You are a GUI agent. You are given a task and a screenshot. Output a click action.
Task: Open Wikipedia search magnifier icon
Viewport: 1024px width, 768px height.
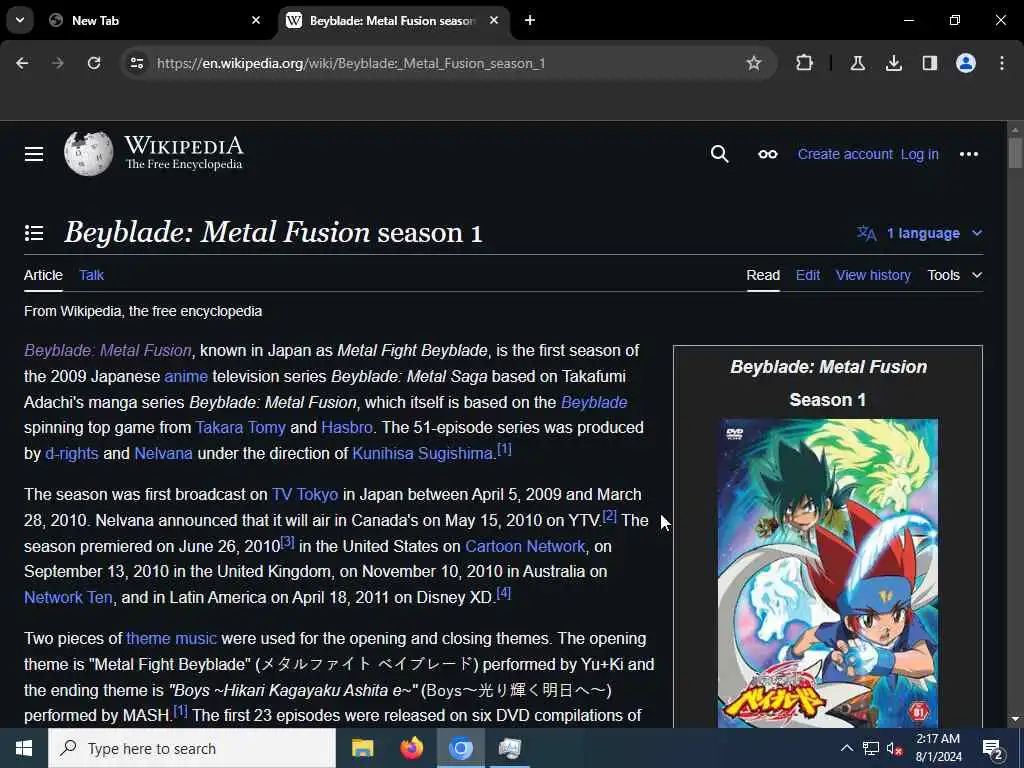click(x=720, y=154)
